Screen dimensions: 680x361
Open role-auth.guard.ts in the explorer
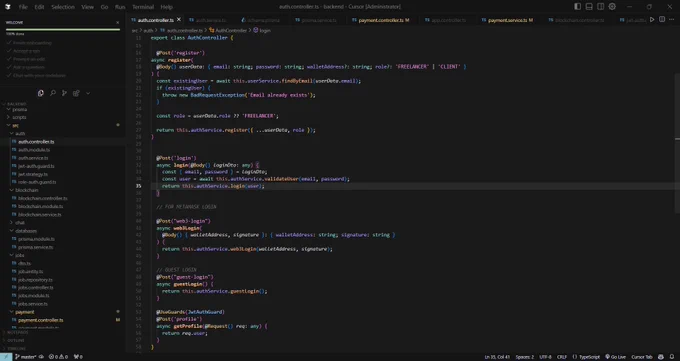37,182
